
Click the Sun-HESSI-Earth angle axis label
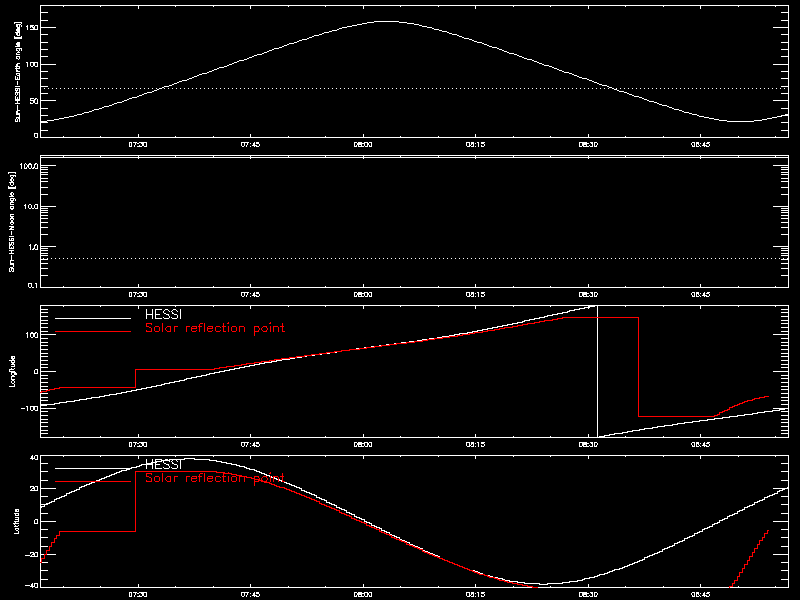(18, 71)
